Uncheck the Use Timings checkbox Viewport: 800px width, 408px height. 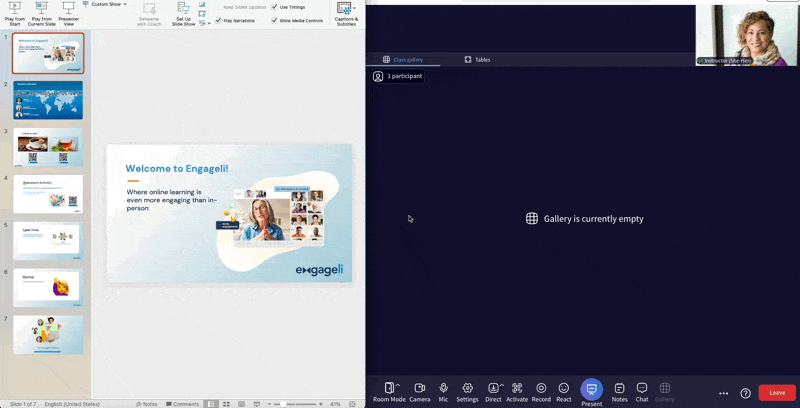275,7
